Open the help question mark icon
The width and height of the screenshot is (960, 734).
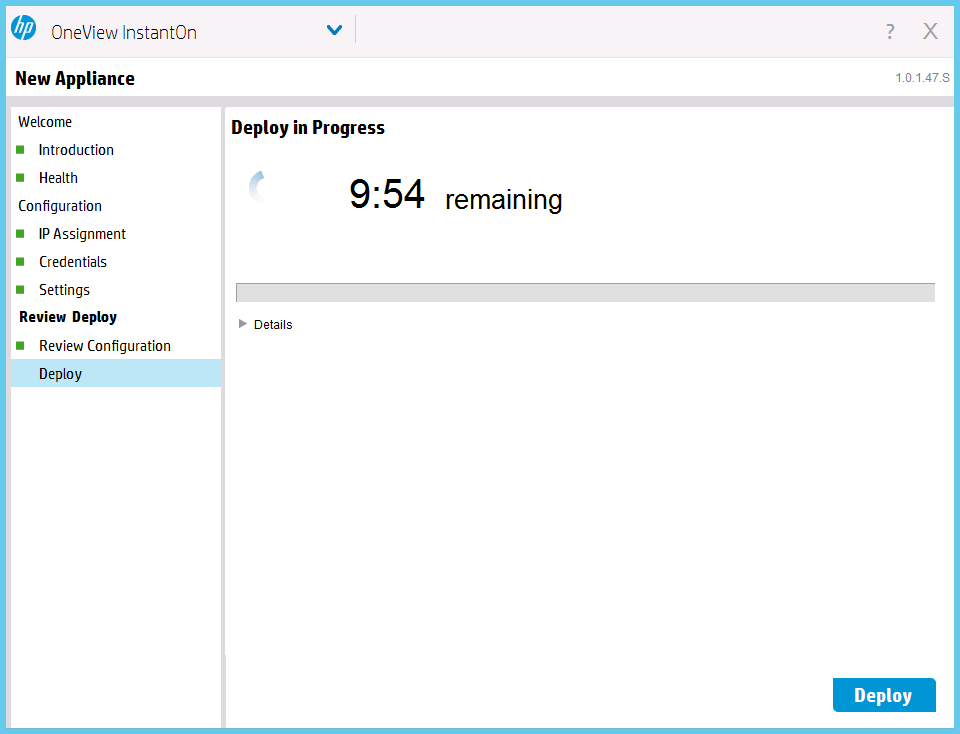tap(890, 31)
